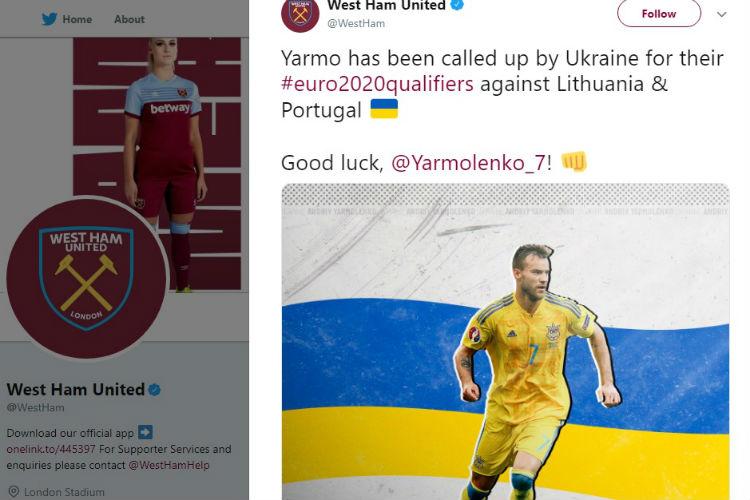Open the Home tab
This screenshot has height=500, width=750.
[77, 19]
